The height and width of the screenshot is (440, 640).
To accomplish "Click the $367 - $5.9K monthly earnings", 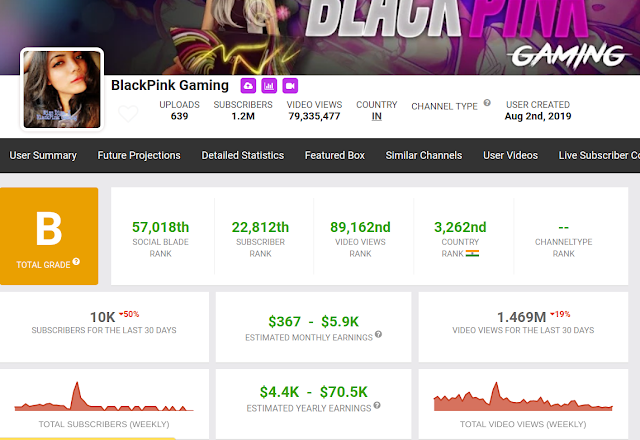I will coord(313,322).
